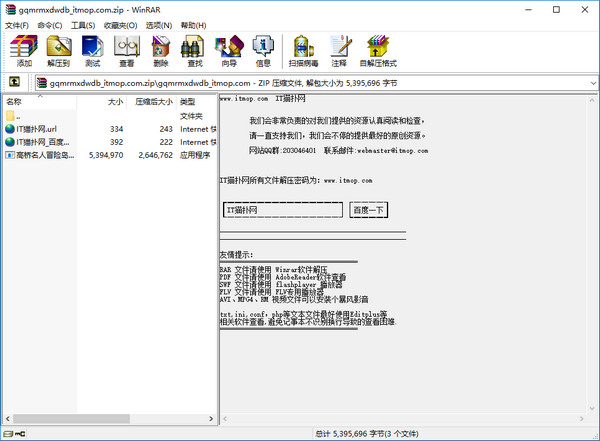Open the Find (查找) binoculars tool

[195, 51]
